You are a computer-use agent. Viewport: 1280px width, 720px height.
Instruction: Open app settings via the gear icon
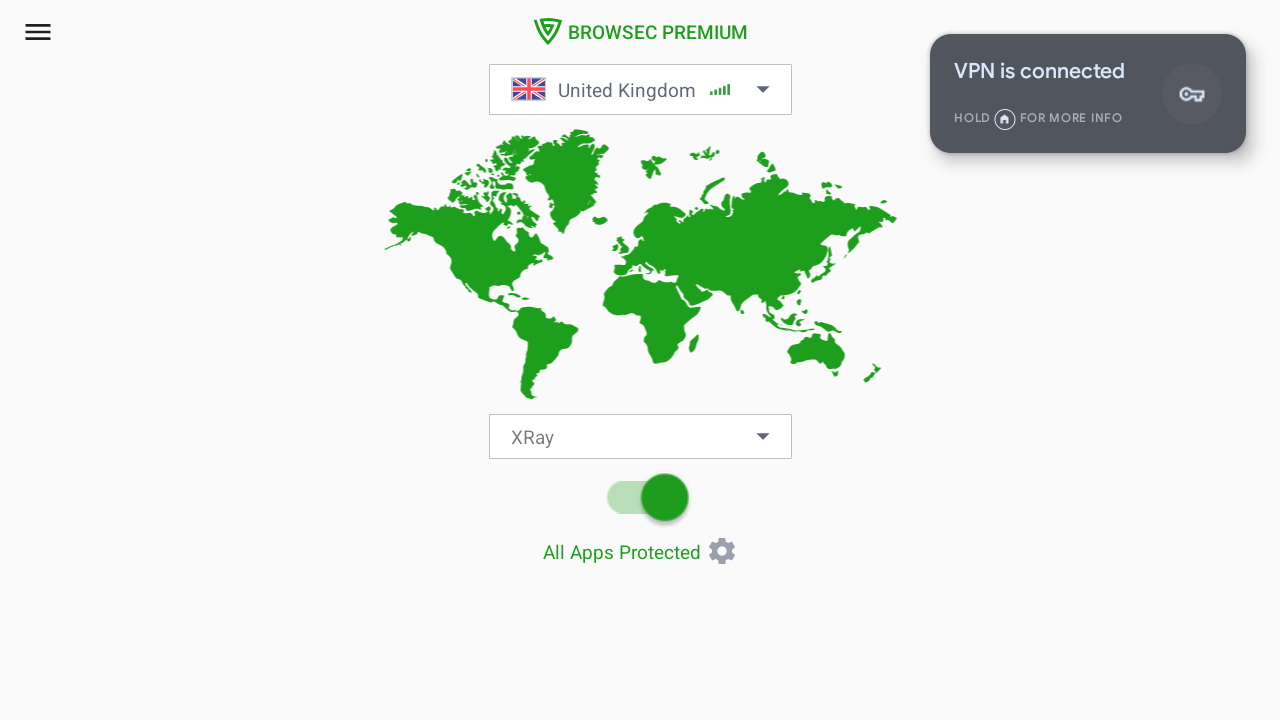(x=722, y=550)
